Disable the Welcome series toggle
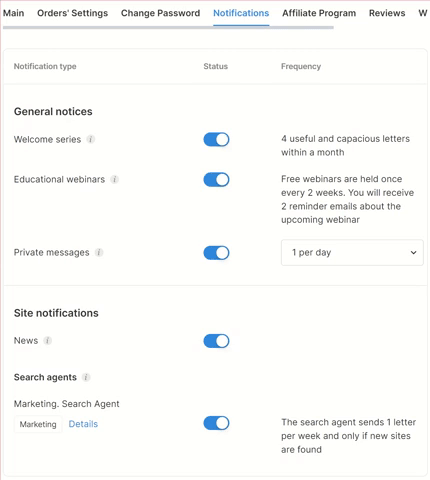This screenshot has width=430, height=480. (x=216, y=140)
